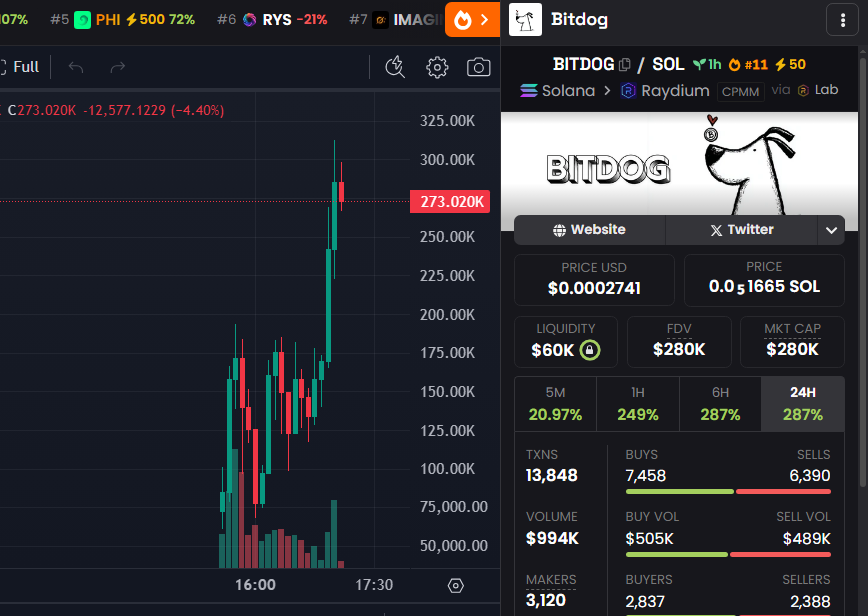Image resolution: width=868 pixels, height=616 pixels.
Task: Click the PRICE USD $0.0002741 box
Action: pos(594,279)
